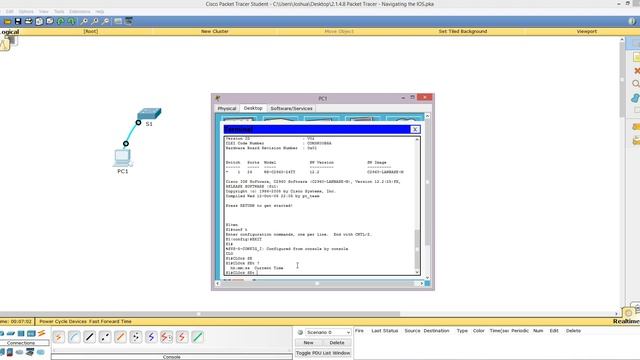Switch to the Desktop tab in PC1 window
The image size is (640, 360).
click(x=253, y=108)
